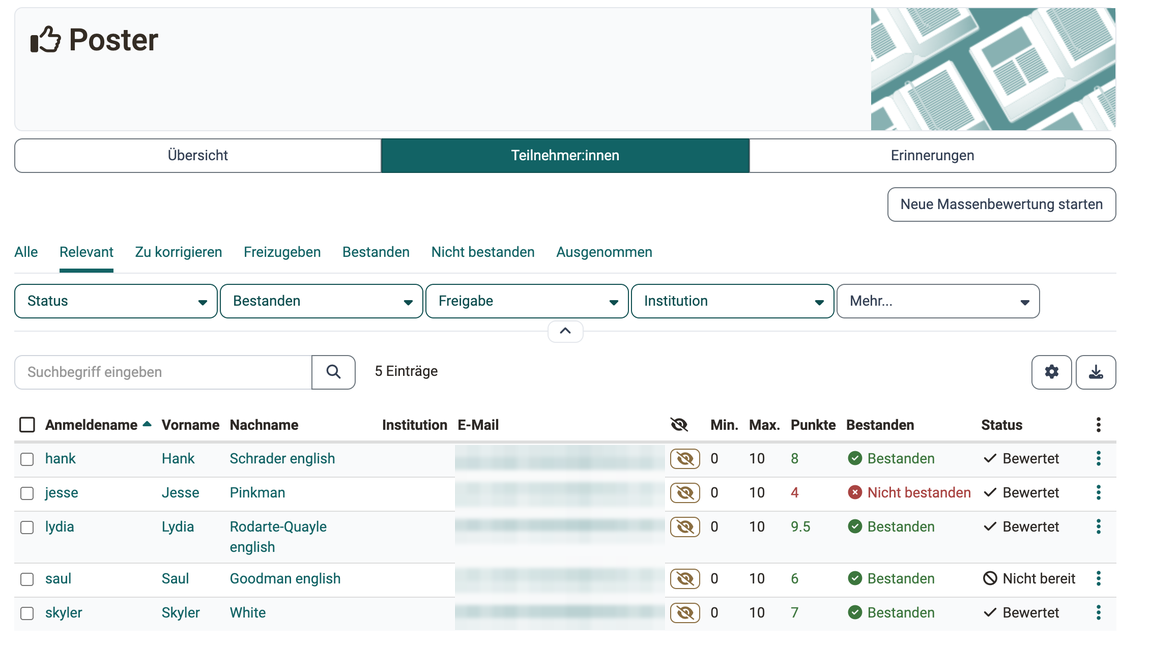Toggle visibility for hank's result
1150x645 pixels.
point(685,459)
